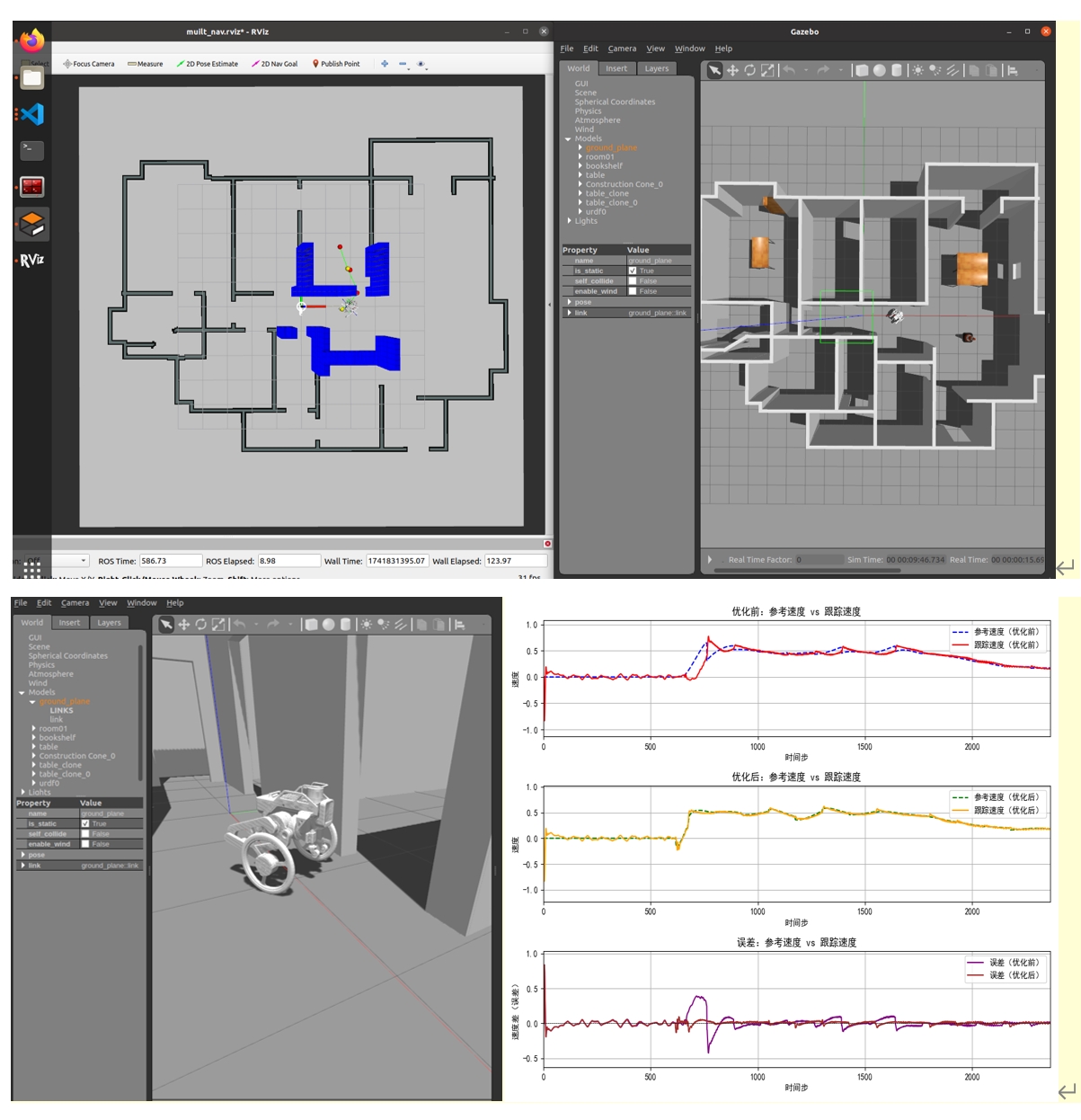Launch Terminal from the Ubuntu dock
The height and width of the screenshot is (1120, 1081).
coord(31,150)
